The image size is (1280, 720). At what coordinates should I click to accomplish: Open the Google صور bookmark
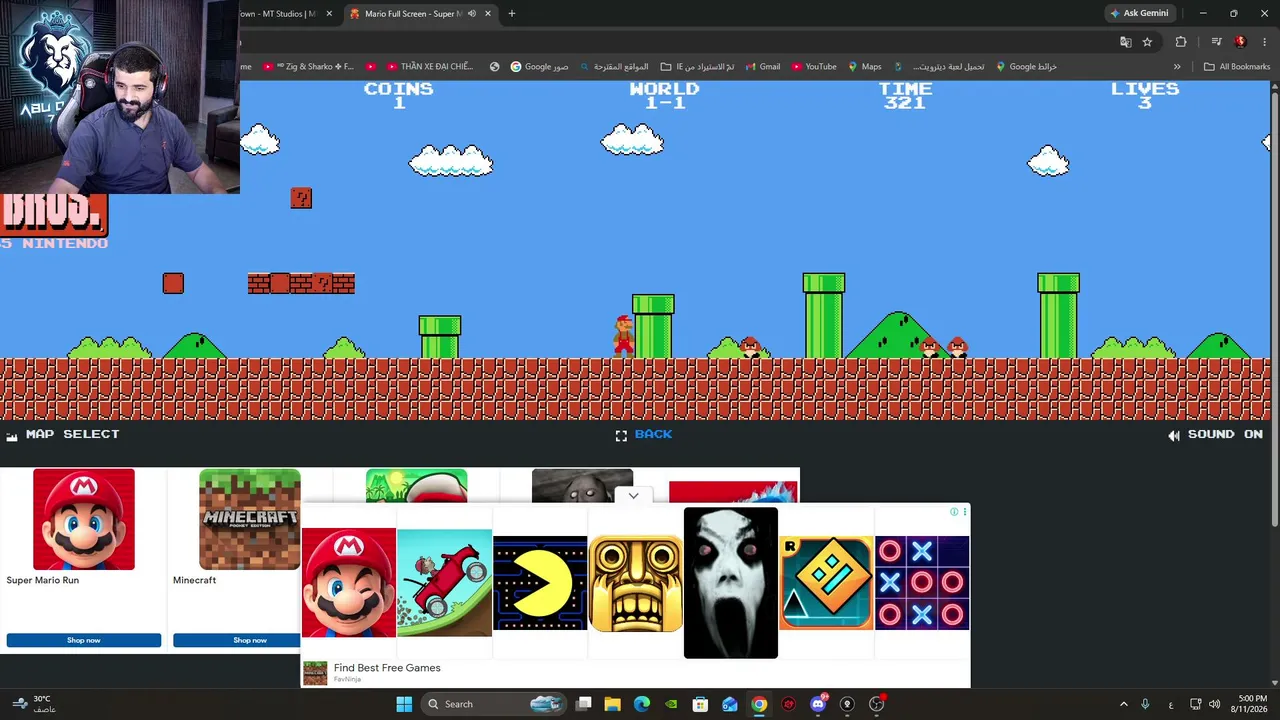[539, 67]
